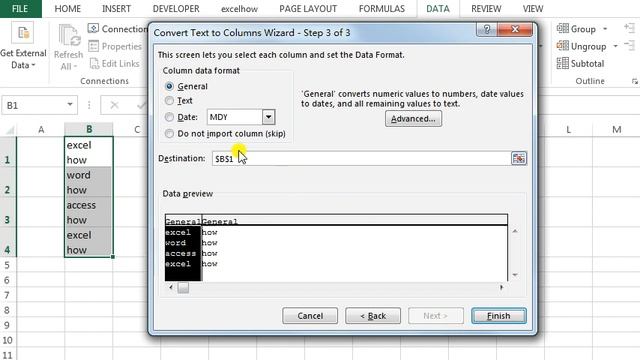This screenshot has height=360, width=640.
Task: Click the formula bar cancel X icon
Action: pos(114,105)
